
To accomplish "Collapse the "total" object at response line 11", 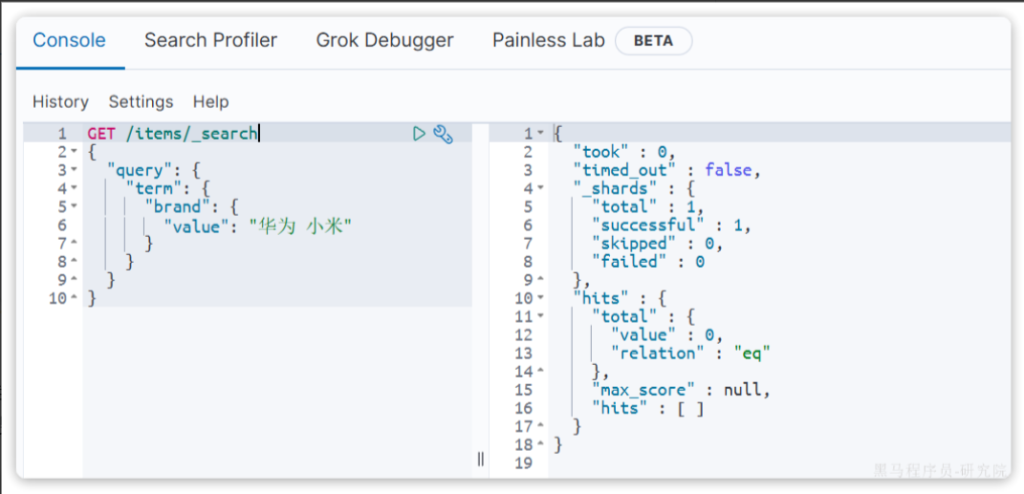I will (541, 316).
